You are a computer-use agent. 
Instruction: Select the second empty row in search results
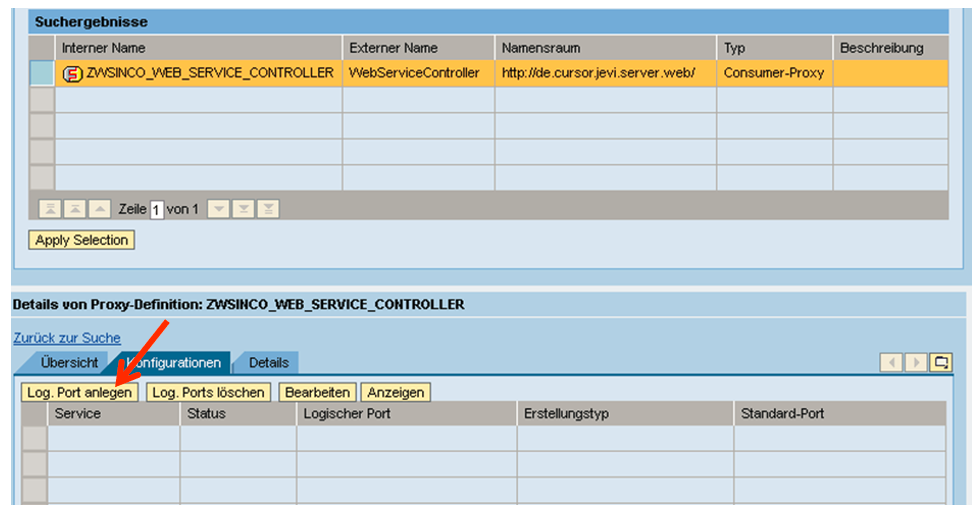pos(42,125)
